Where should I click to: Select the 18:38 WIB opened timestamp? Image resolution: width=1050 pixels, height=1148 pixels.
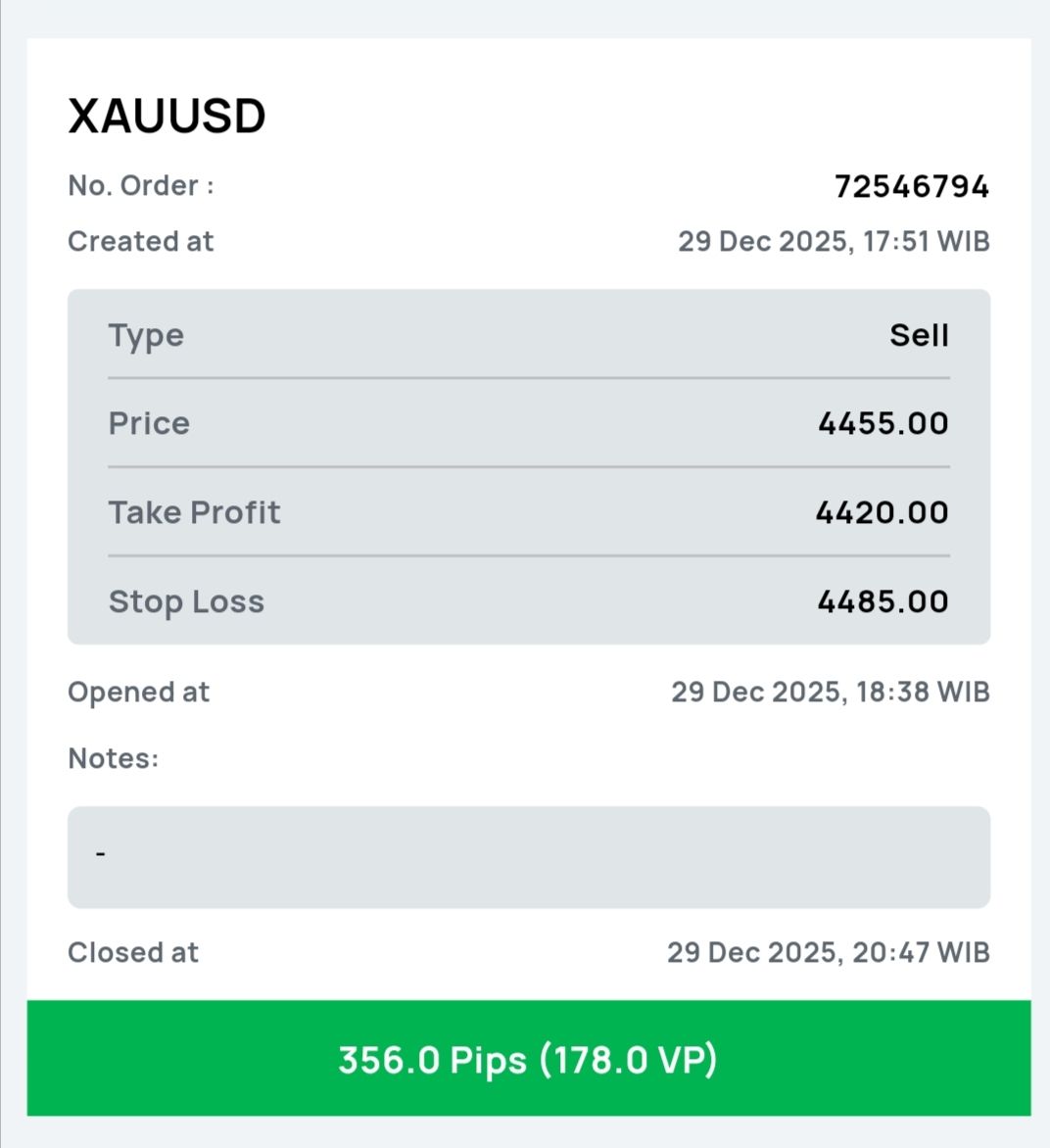831,693
